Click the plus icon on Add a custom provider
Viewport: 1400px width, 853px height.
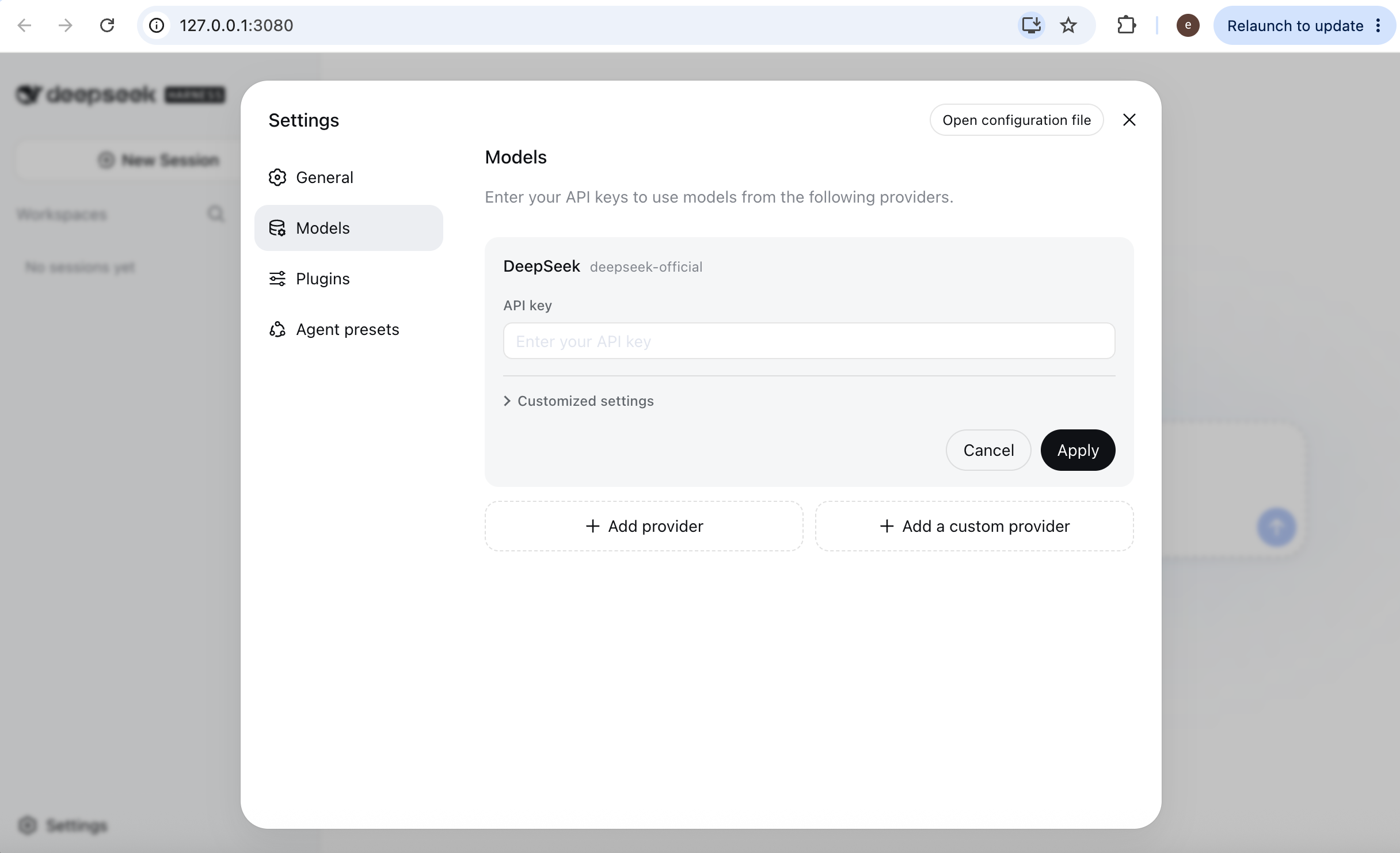tap(887, 526)
